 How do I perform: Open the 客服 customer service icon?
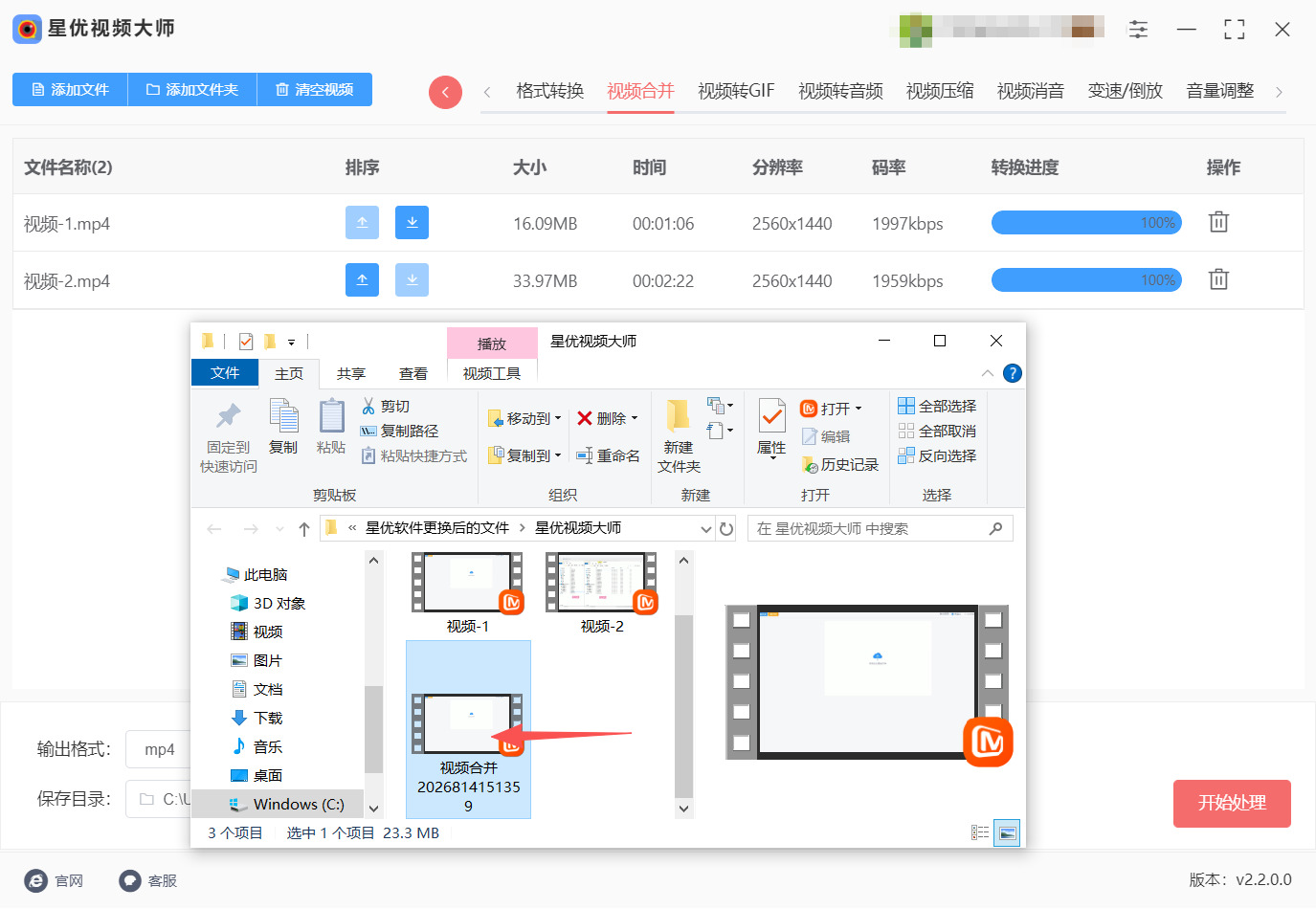click(x=130, y=881)
